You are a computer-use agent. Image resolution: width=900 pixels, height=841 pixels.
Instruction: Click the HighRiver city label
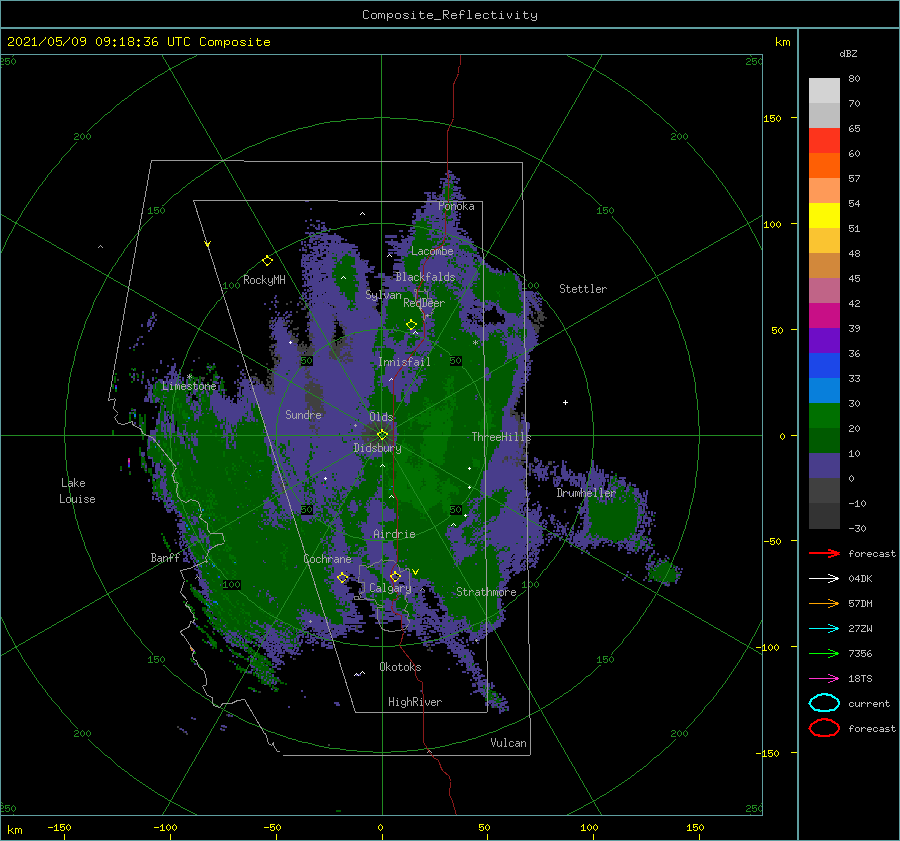point(415,702)
